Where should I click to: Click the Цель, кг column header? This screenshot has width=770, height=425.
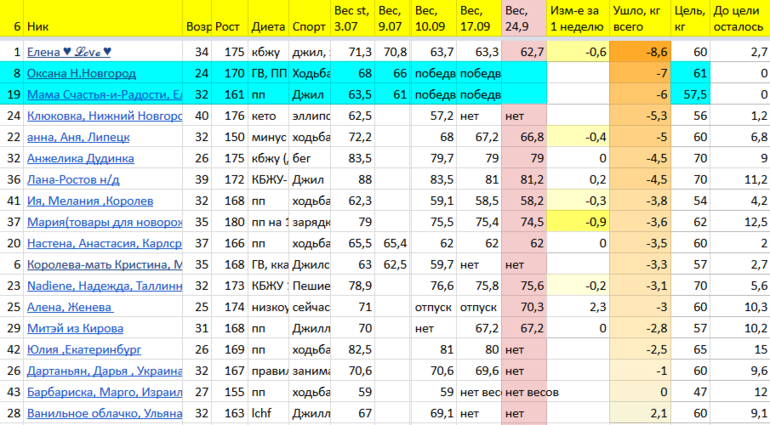click(690, 16)
